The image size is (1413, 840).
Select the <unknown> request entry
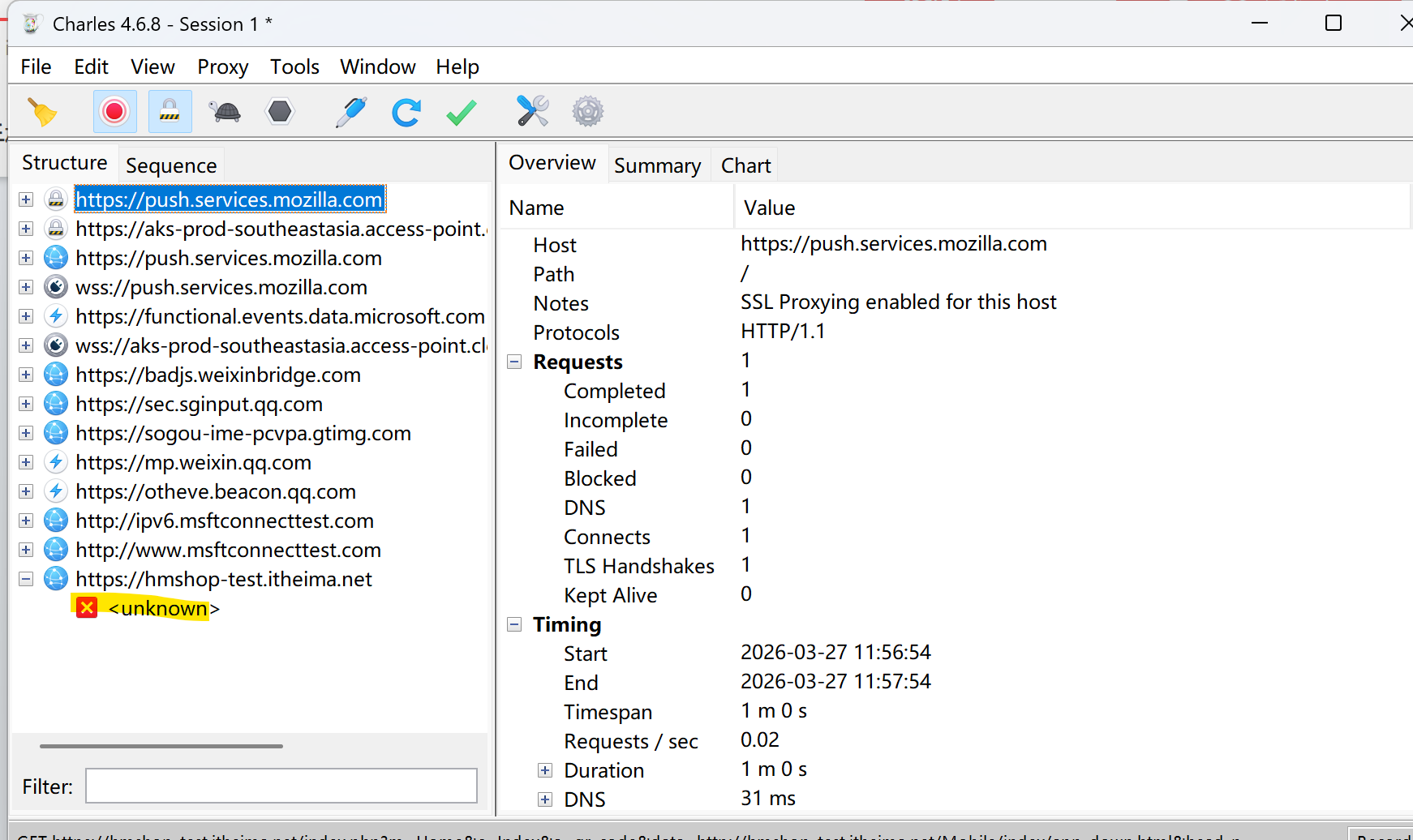(x=164, y=608)
